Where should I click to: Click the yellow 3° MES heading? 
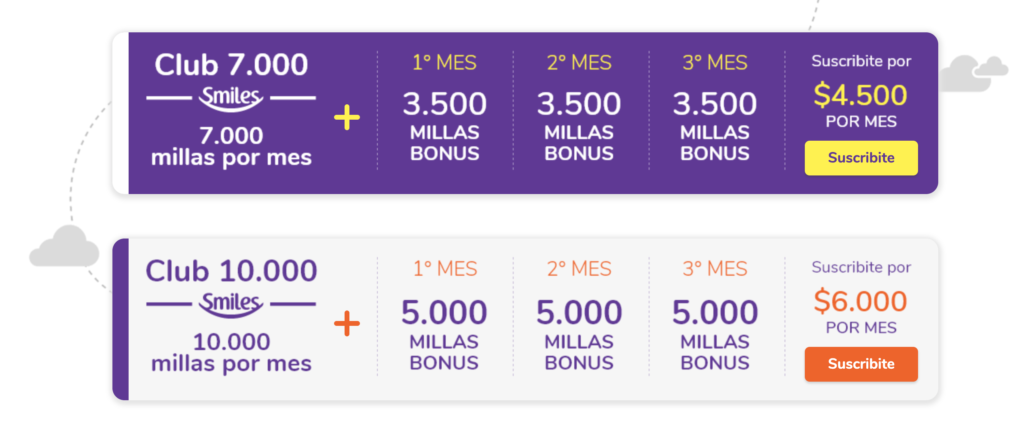click(x=715, y=63)
